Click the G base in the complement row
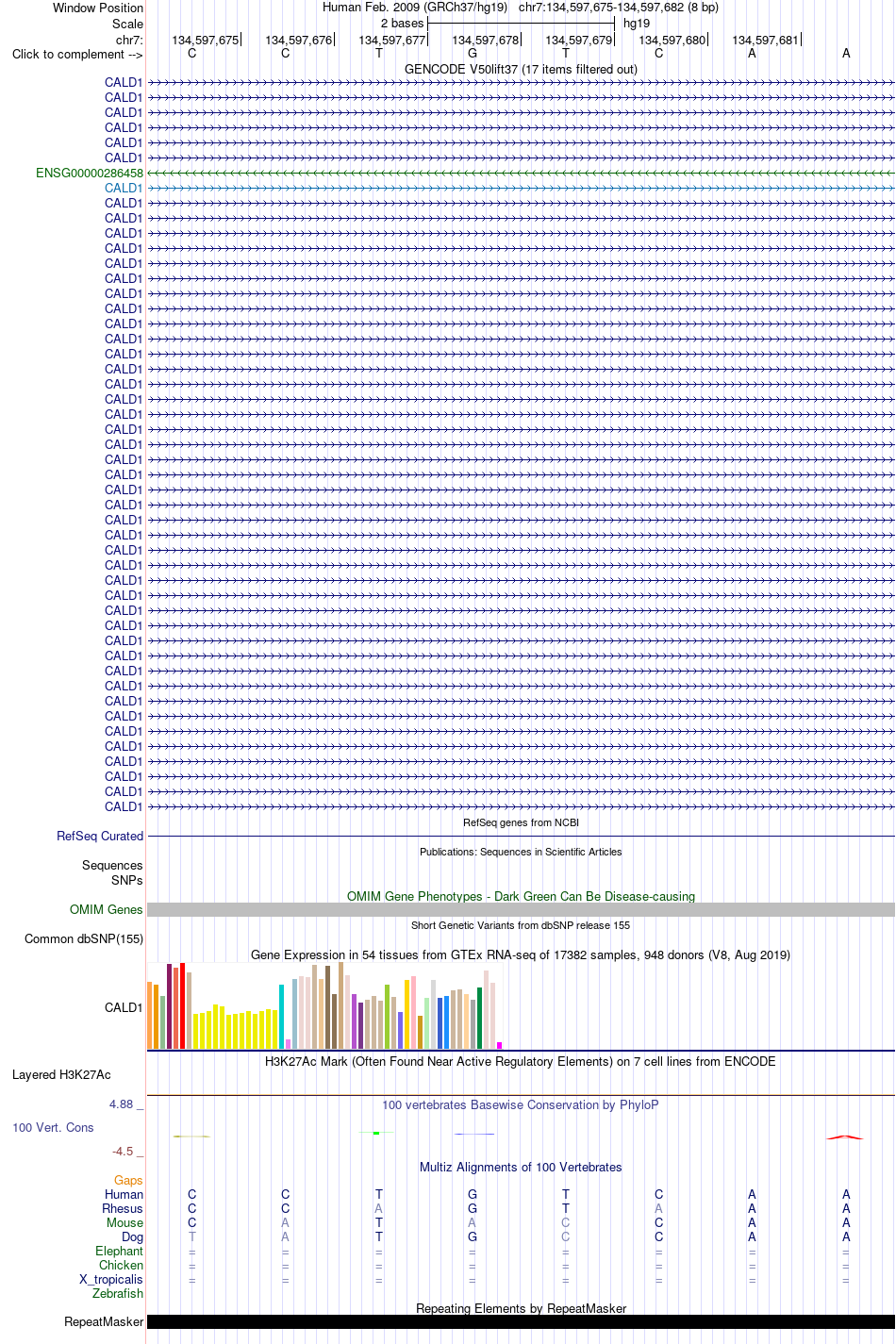This screenshot has height=1344, width=896. pyautogui.click(x=473, y=53)
